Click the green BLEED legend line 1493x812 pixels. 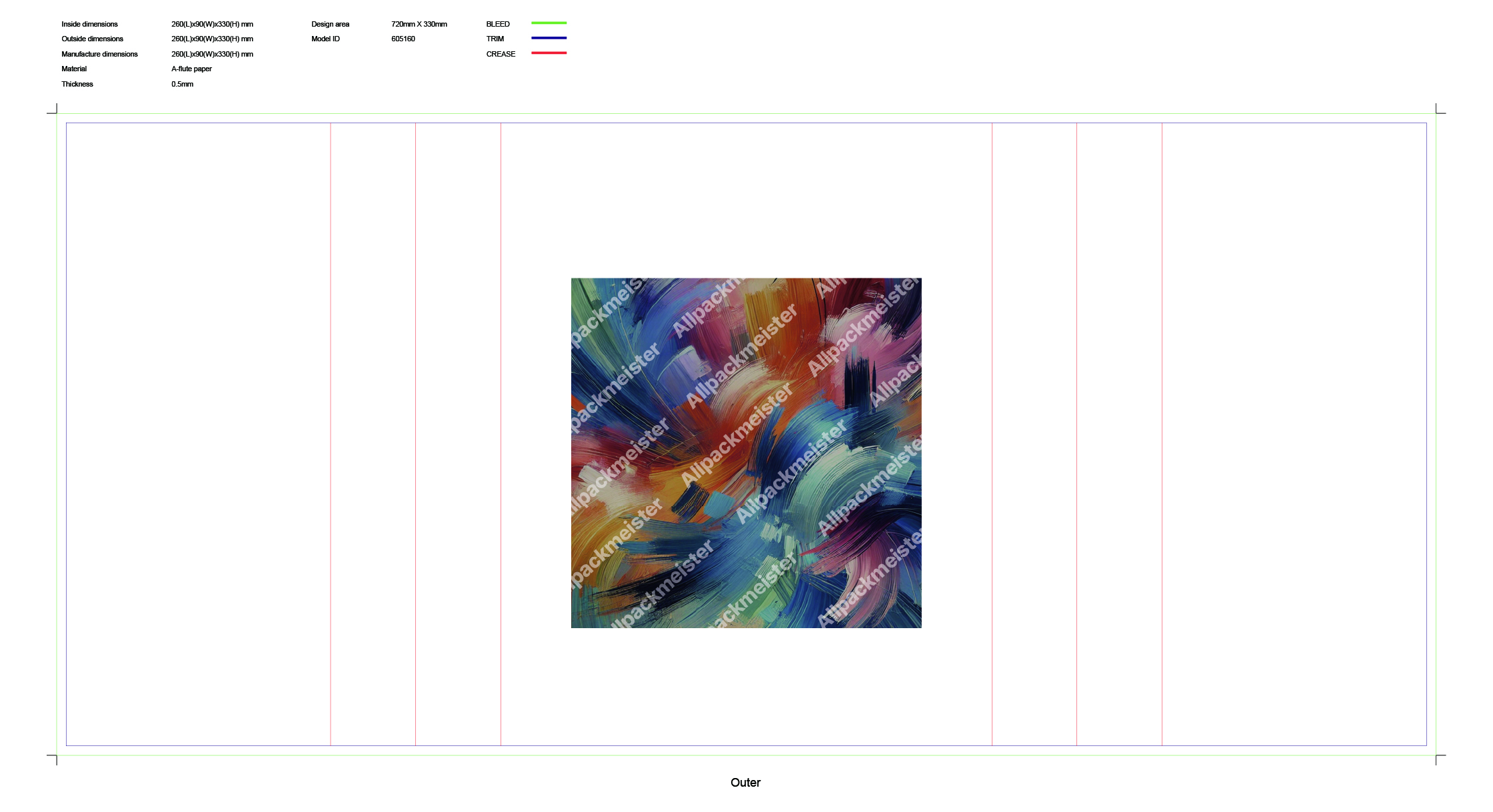click(549, 23)
